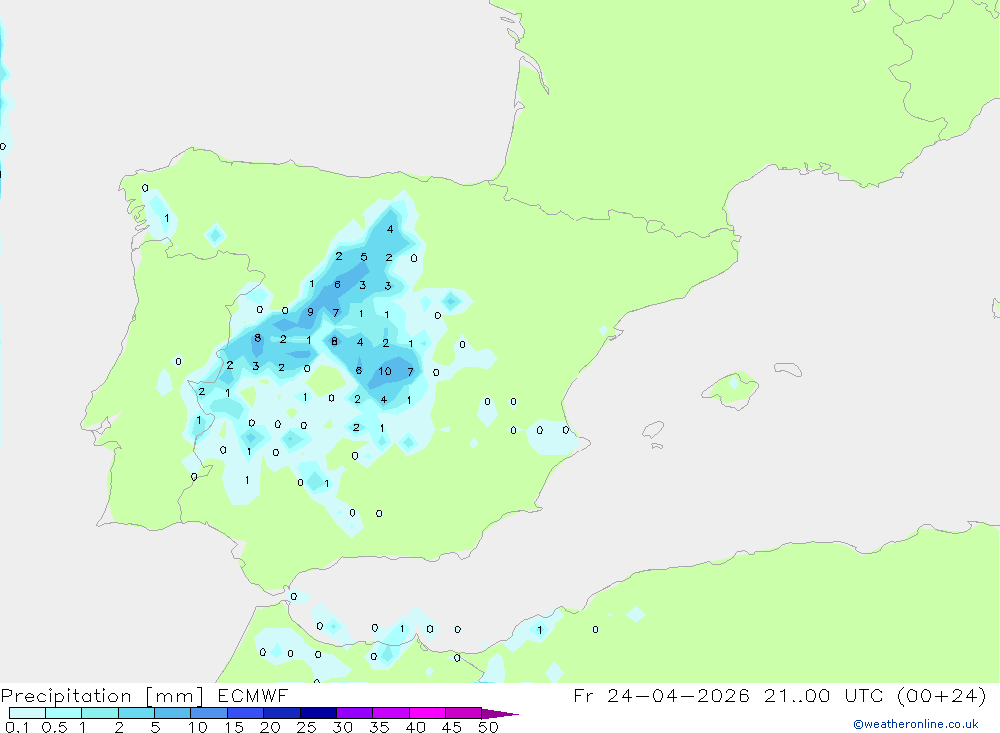
Task: Click the "[mm]" unit label
Action: coord(175,696)
